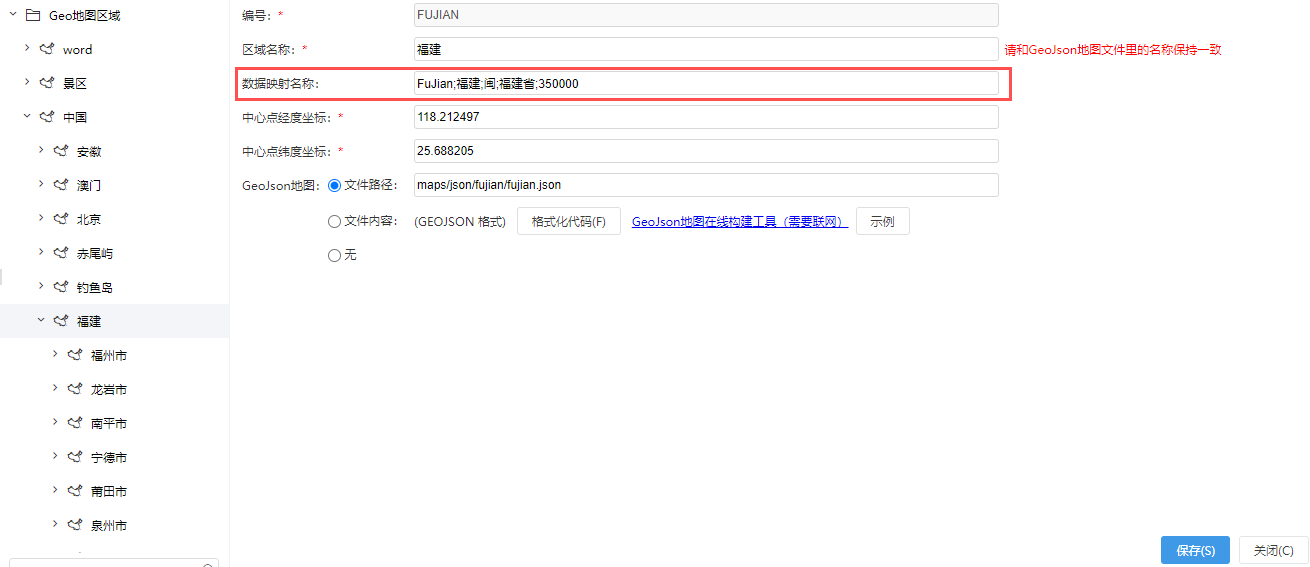Select 中国 in the region tree

(75, 117)
